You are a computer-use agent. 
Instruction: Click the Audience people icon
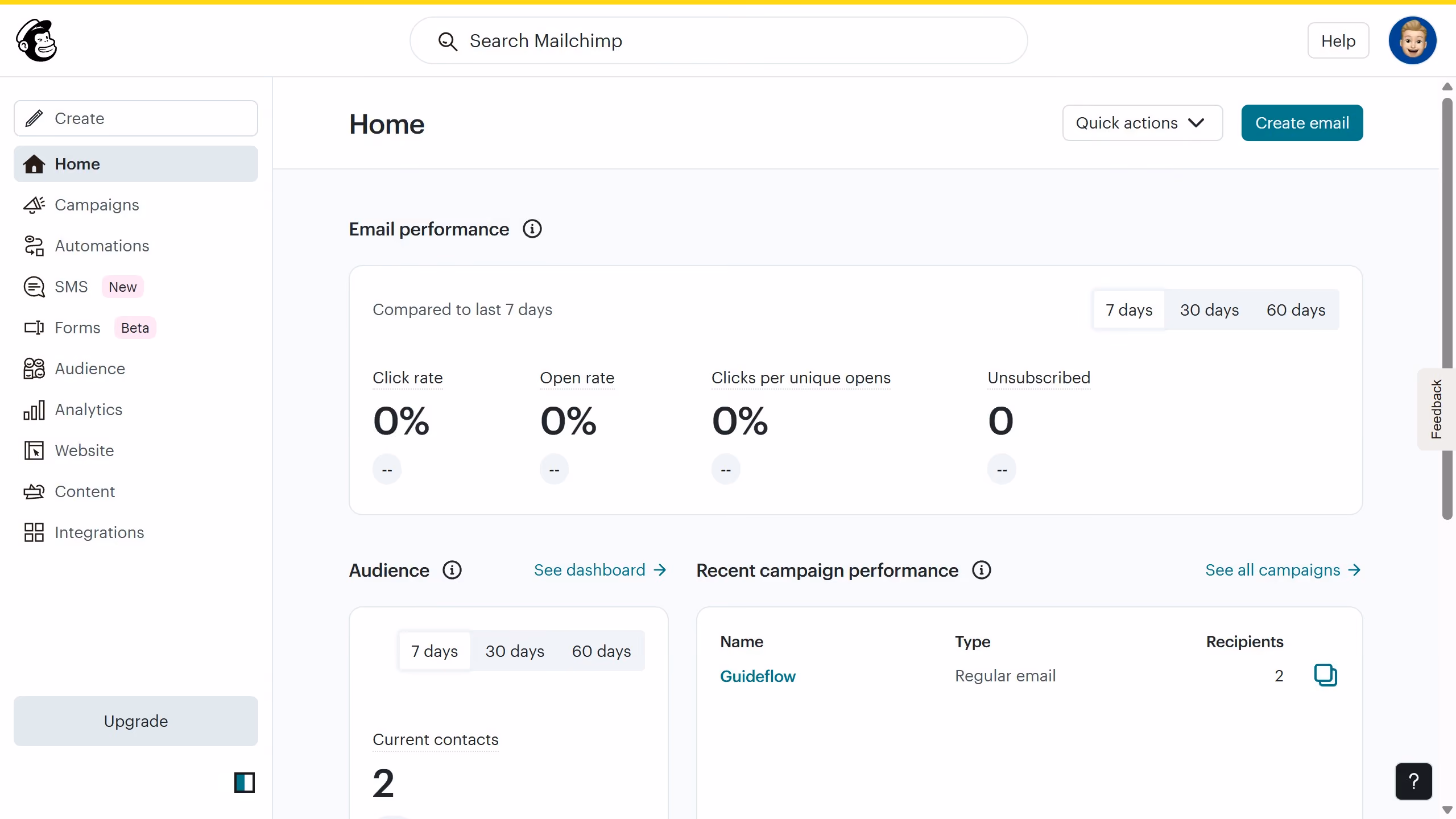point(34,369)
